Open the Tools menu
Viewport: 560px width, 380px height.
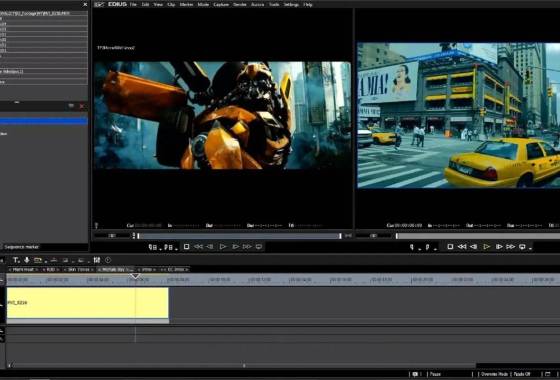click(x=274, y=5)
